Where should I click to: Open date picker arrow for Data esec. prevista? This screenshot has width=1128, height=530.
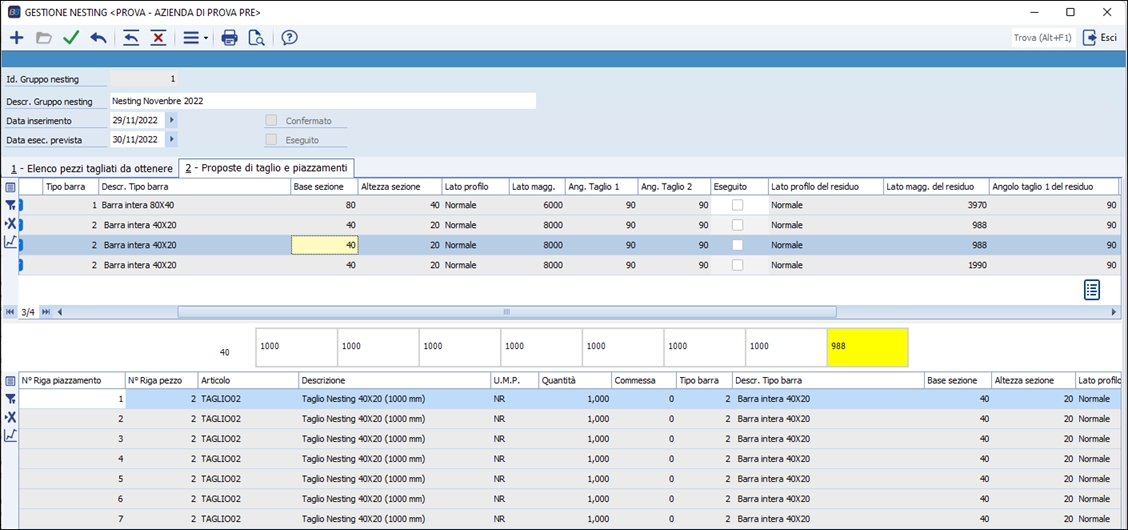pyautogui.click(x=172, y=140)
